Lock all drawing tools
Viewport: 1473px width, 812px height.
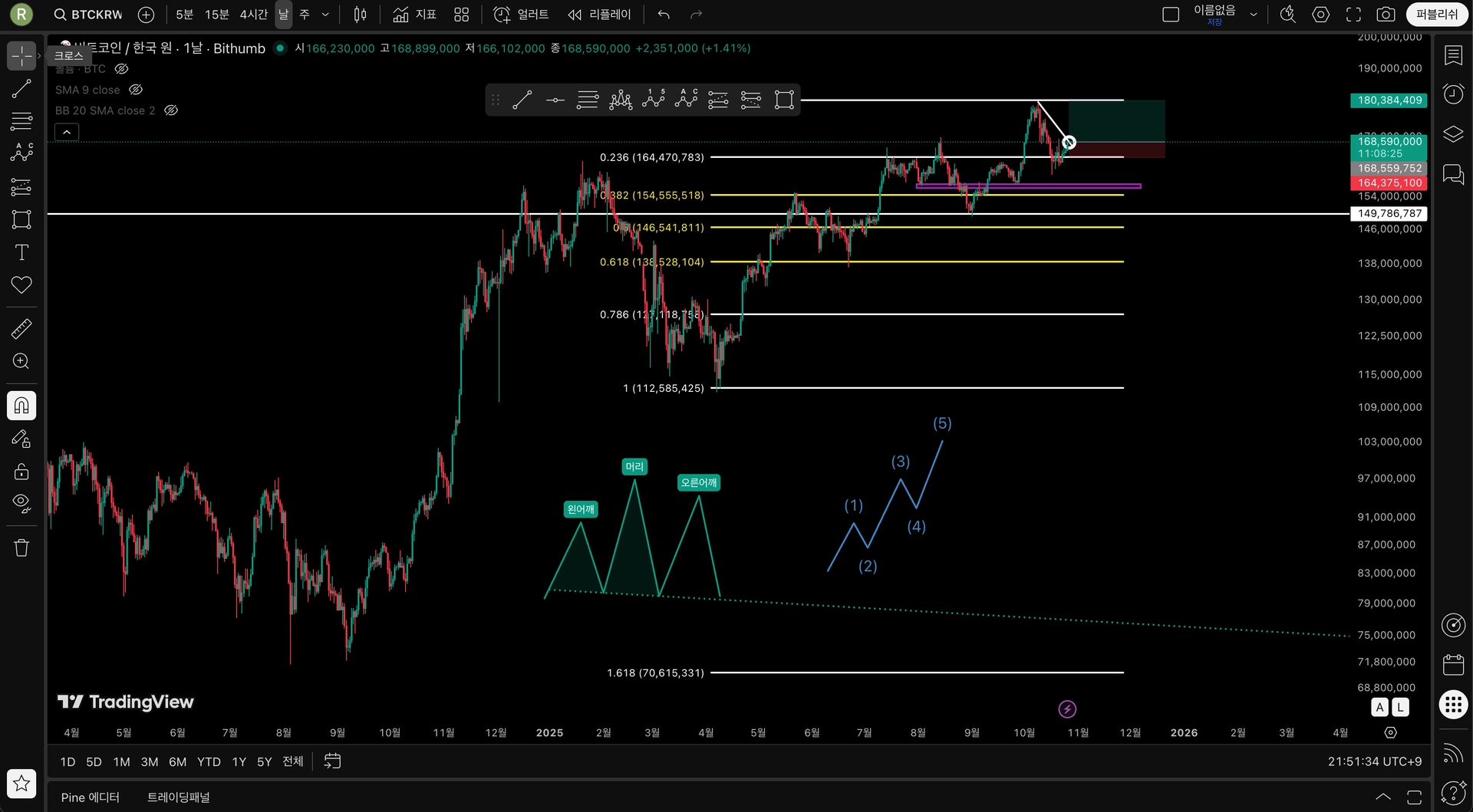pos(21,471)
